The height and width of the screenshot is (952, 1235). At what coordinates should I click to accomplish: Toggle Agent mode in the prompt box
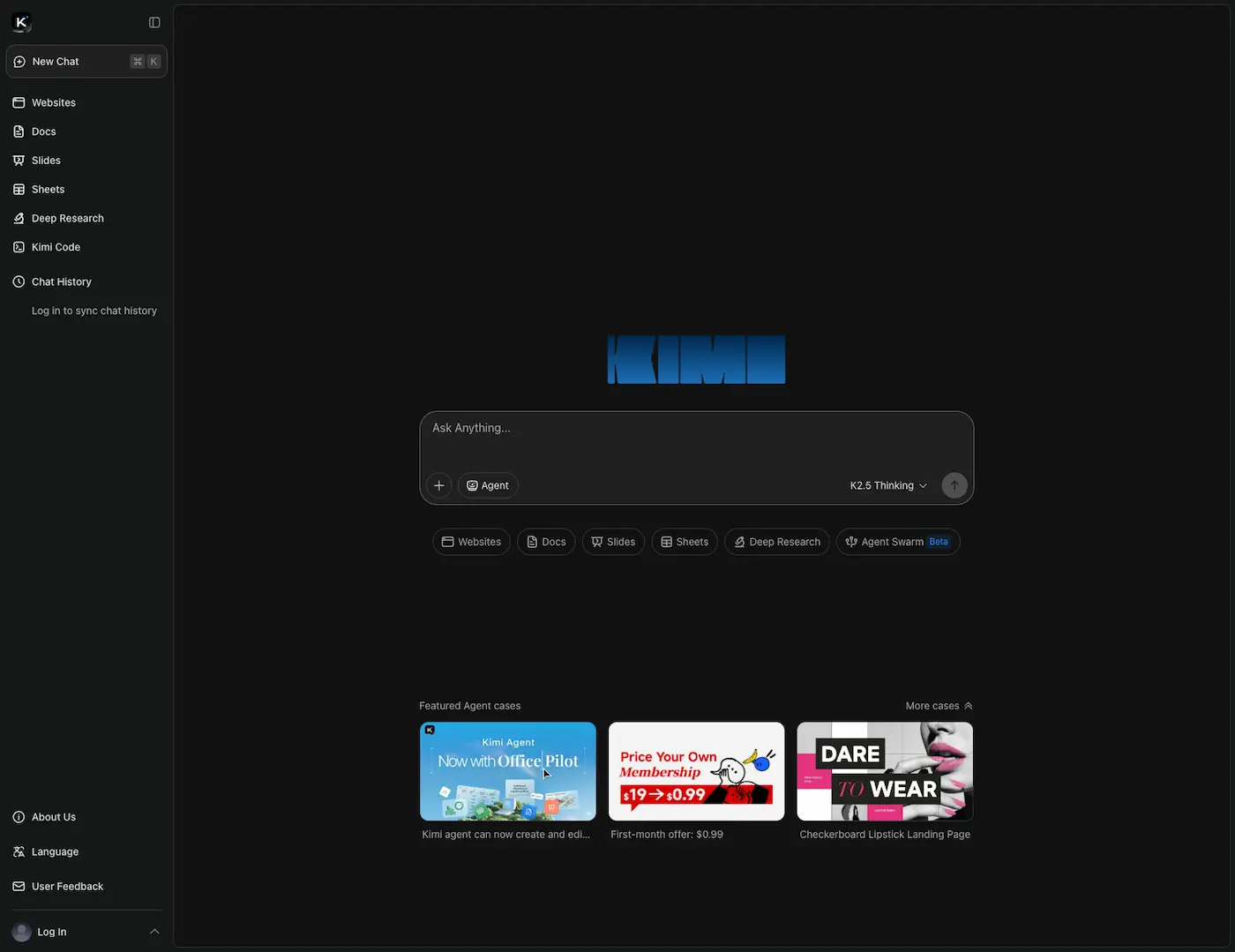point(488,485)
